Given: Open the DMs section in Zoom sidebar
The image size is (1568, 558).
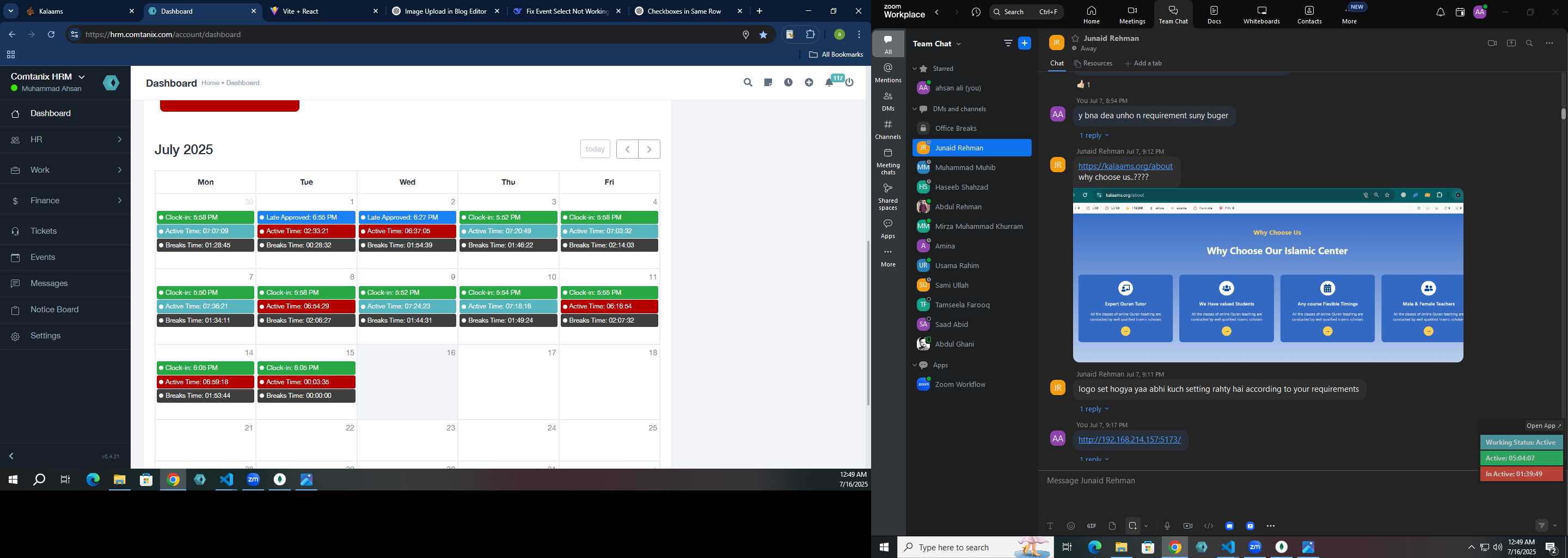Looking at the screenshot, I should [888, 101].
